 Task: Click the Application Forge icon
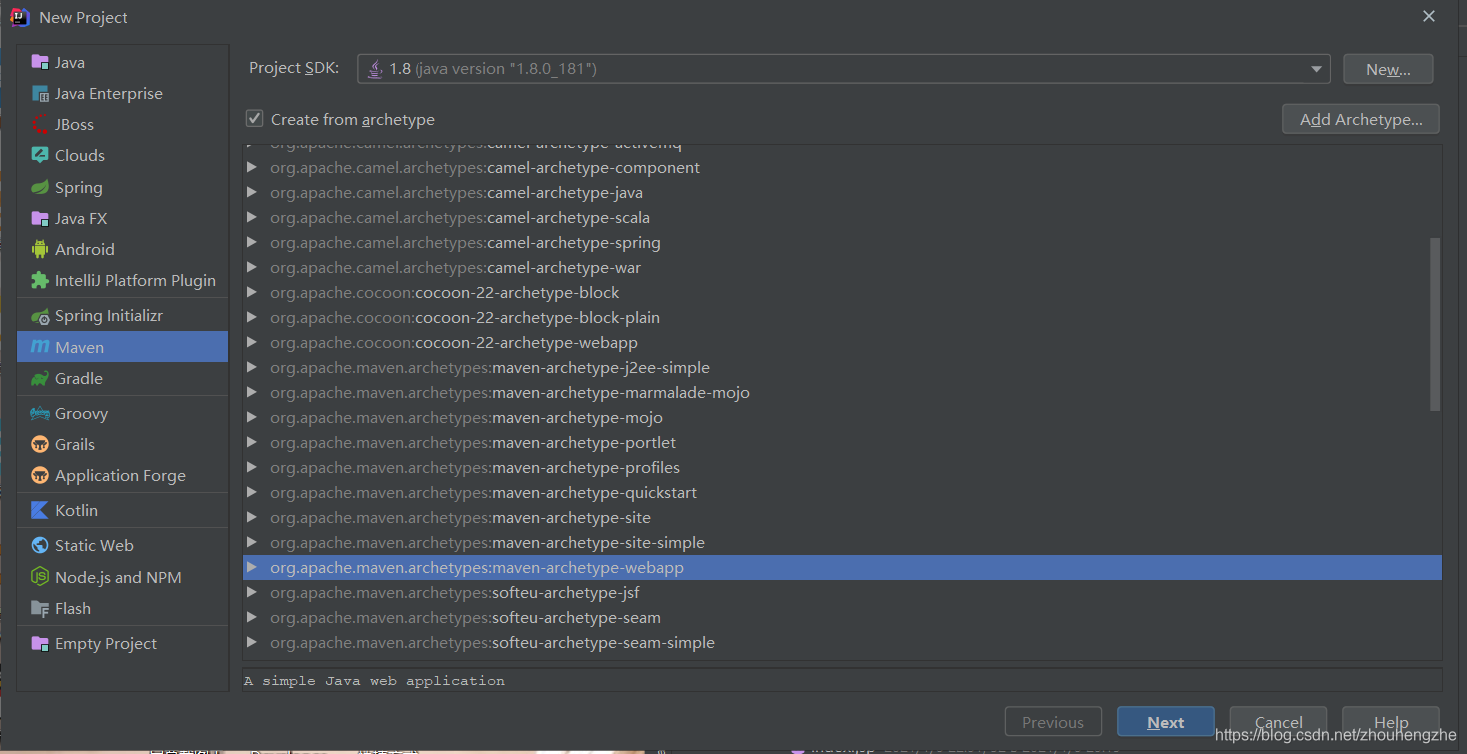point(40,475)
